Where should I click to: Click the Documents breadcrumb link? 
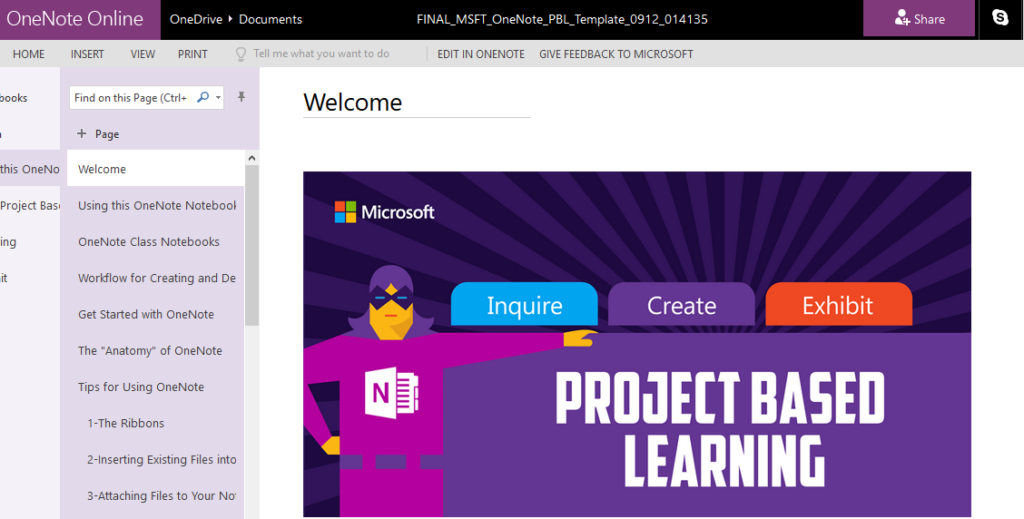coord(270,19)
